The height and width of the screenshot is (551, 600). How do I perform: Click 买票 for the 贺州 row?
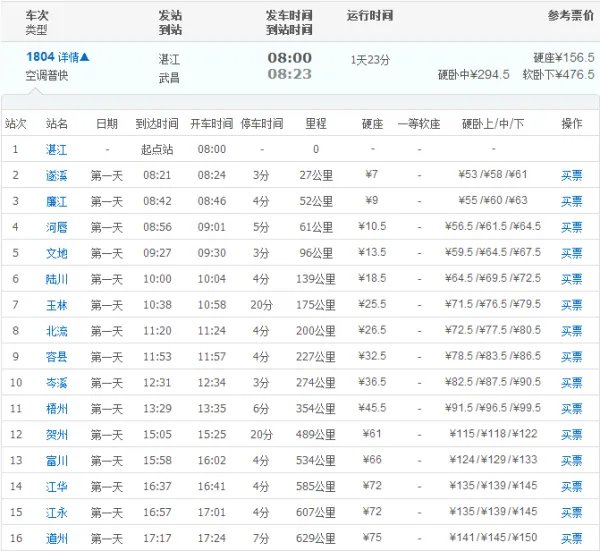coord(572,435)
